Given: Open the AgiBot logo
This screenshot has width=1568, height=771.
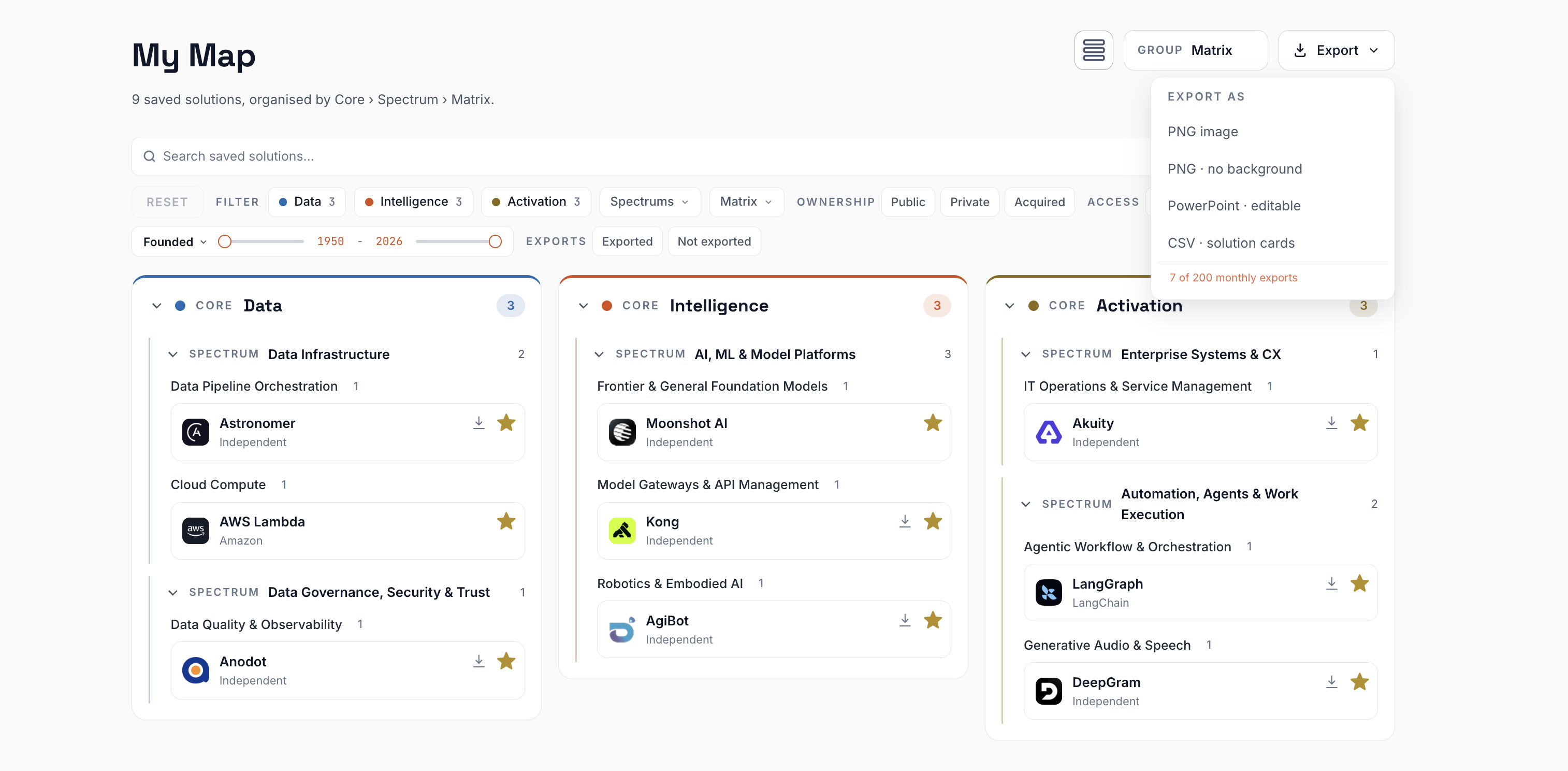Looking at the screenshot, I should (622, 630).
